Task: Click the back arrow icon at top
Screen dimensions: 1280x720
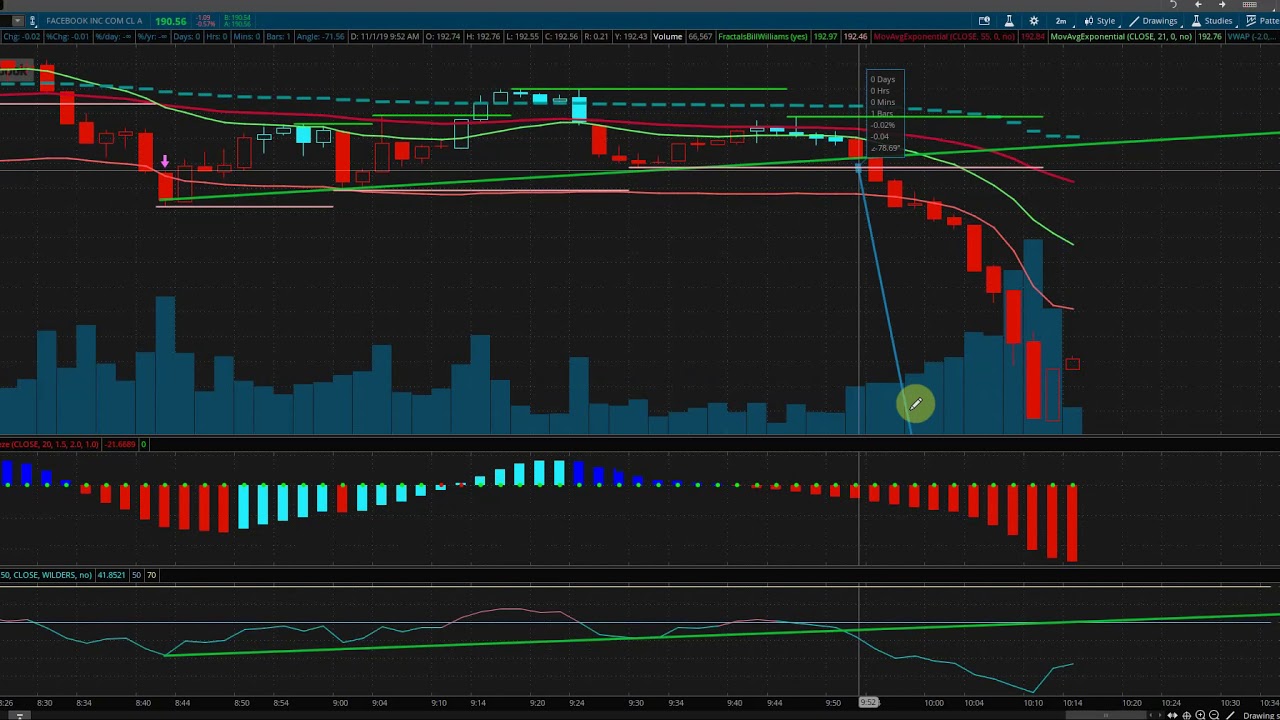Action: (1198, 5)
